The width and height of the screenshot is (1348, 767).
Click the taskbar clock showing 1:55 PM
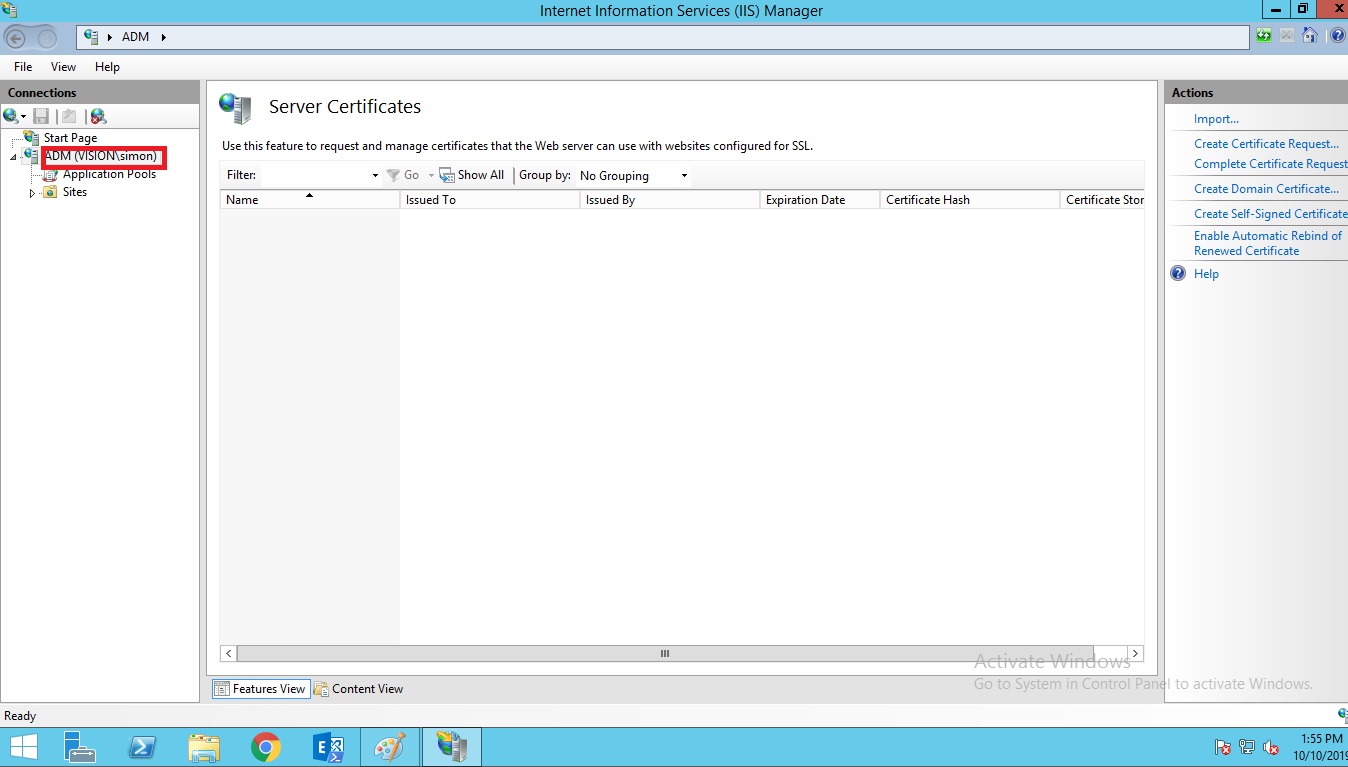[1320, 747]
